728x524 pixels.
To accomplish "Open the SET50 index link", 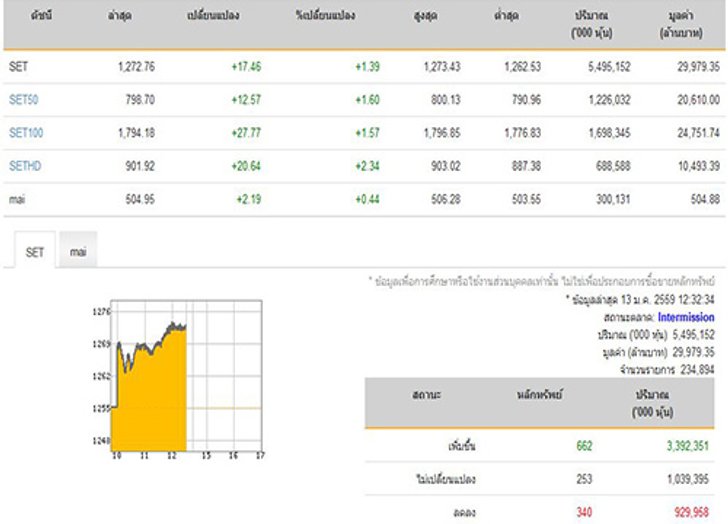I will [24, 100].
